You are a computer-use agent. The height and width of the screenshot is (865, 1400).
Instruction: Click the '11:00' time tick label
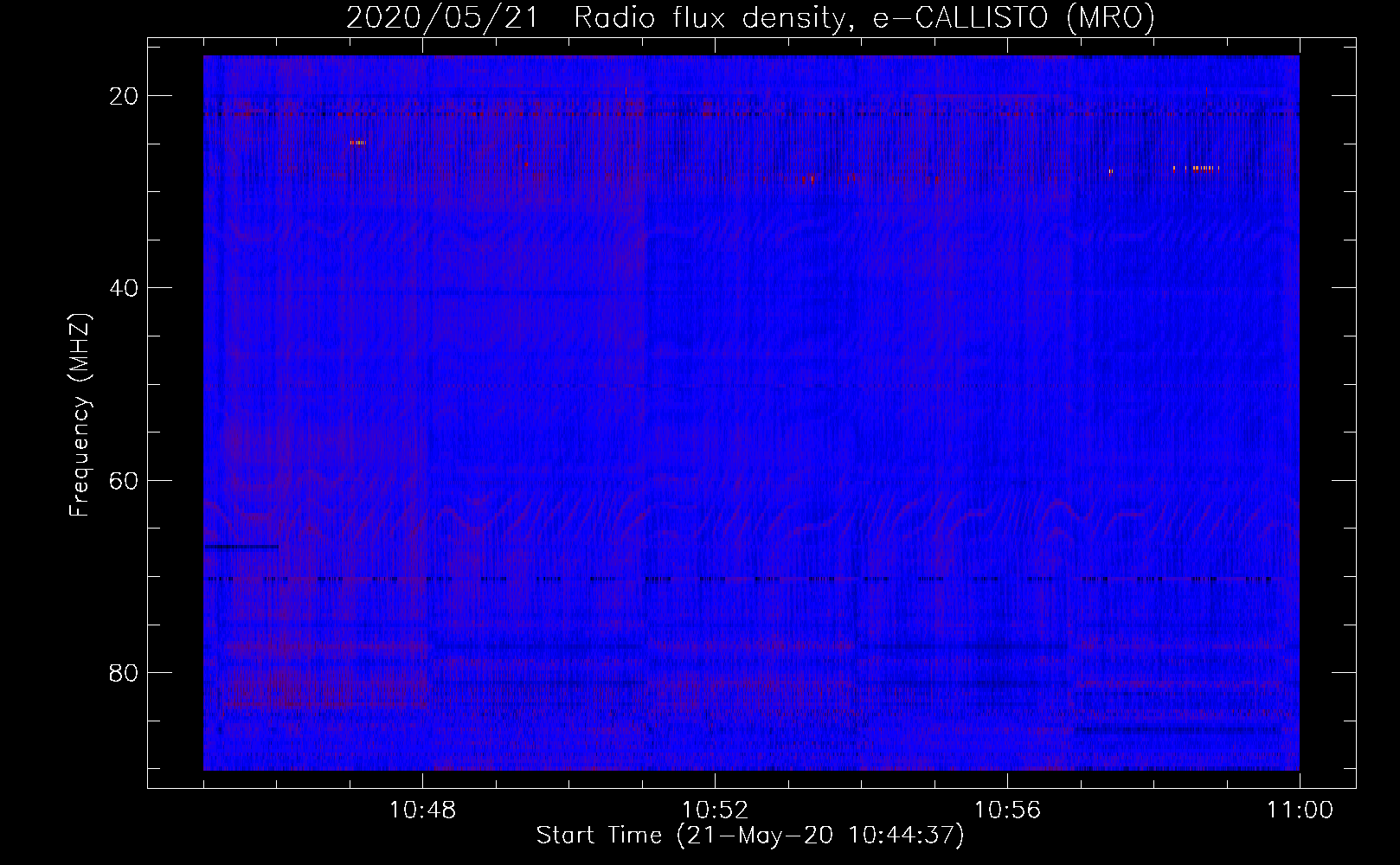tap(1300, 811)
